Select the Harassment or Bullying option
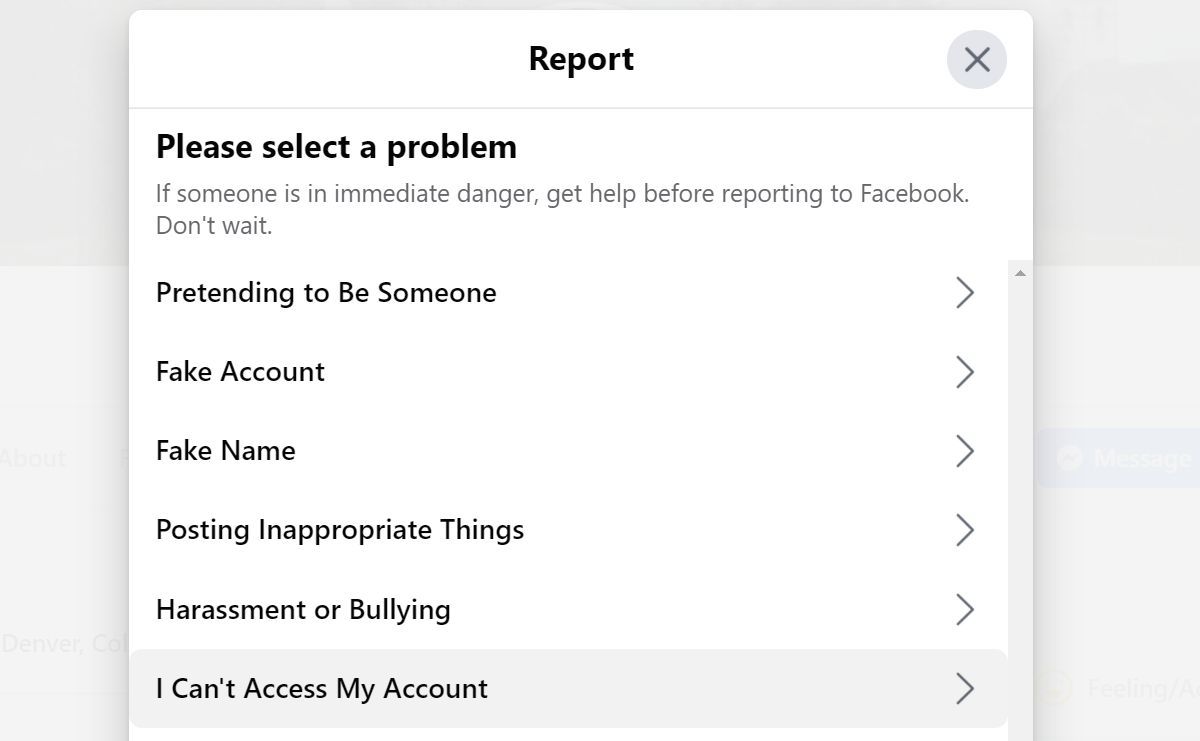1200x741 pixels. point(303,610)
